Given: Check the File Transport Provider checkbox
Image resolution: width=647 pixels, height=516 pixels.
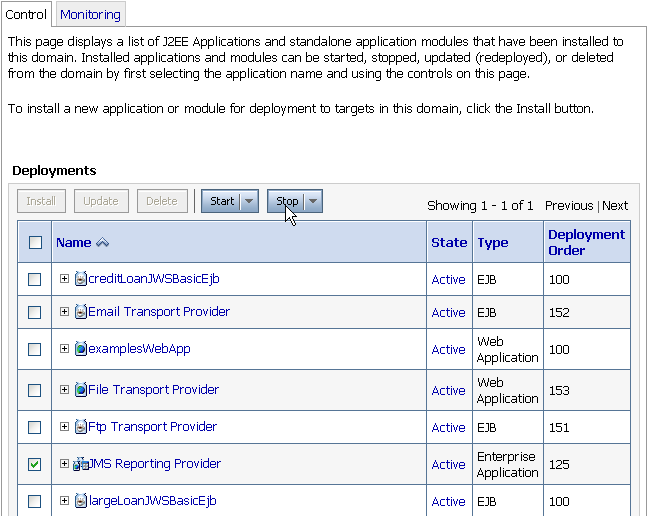Looking at the screenshot, I should [x=34, y=390].
